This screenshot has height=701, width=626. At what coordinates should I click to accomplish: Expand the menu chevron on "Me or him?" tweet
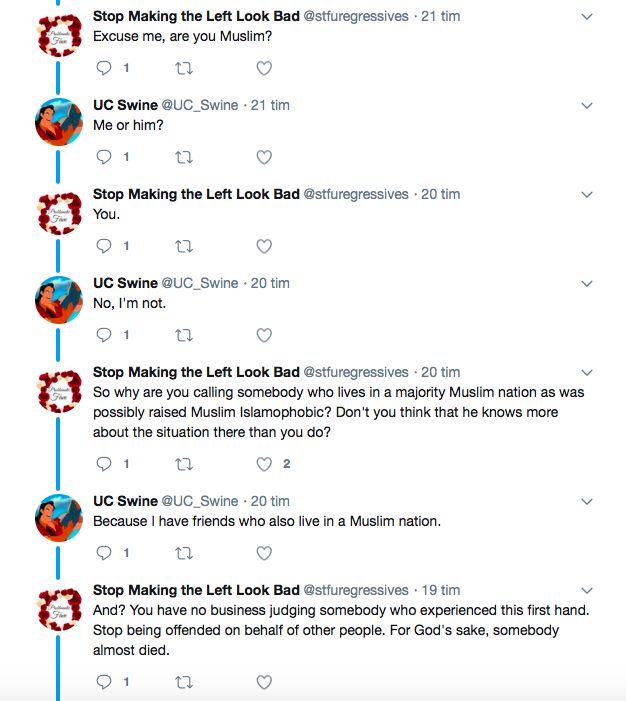point(587,106)
